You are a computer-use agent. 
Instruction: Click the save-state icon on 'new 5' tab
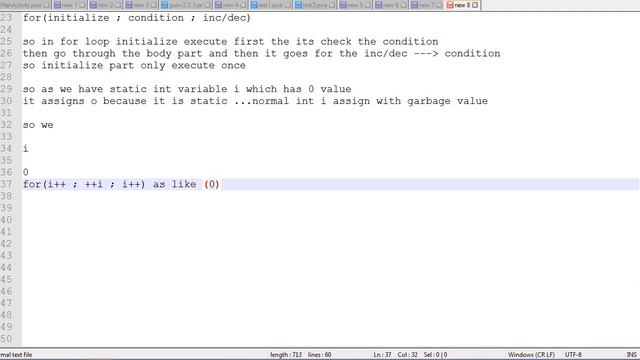coord(343,5)
